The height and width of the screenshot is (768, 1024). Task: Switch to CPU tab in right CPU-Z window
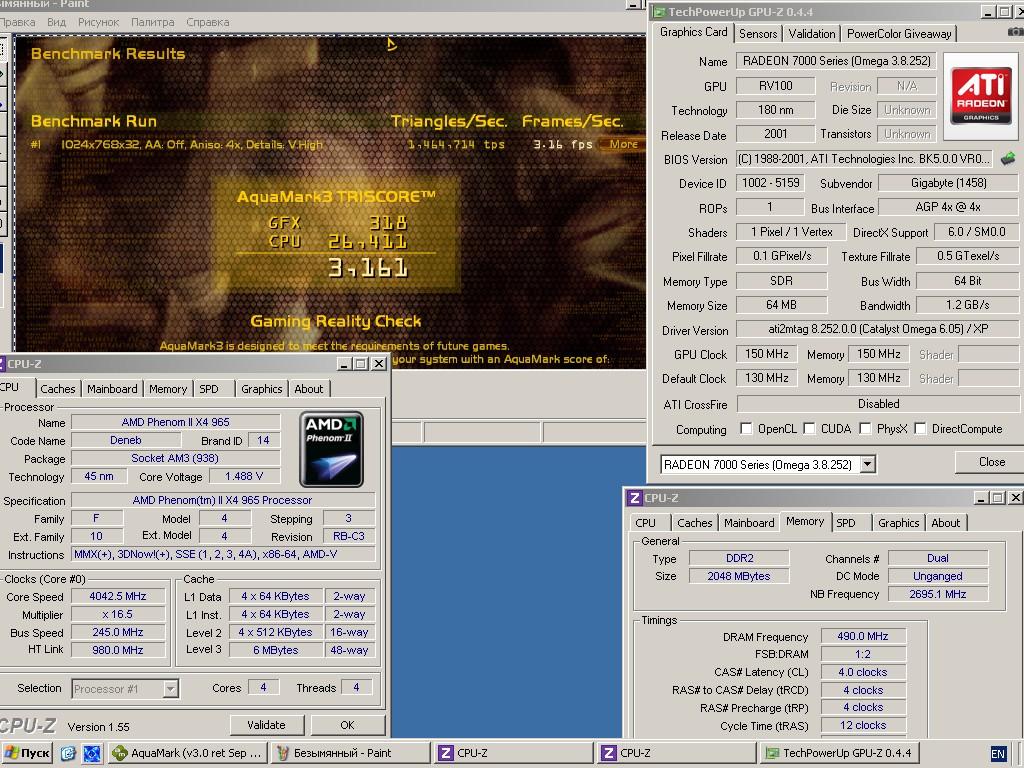coord(645,522)
